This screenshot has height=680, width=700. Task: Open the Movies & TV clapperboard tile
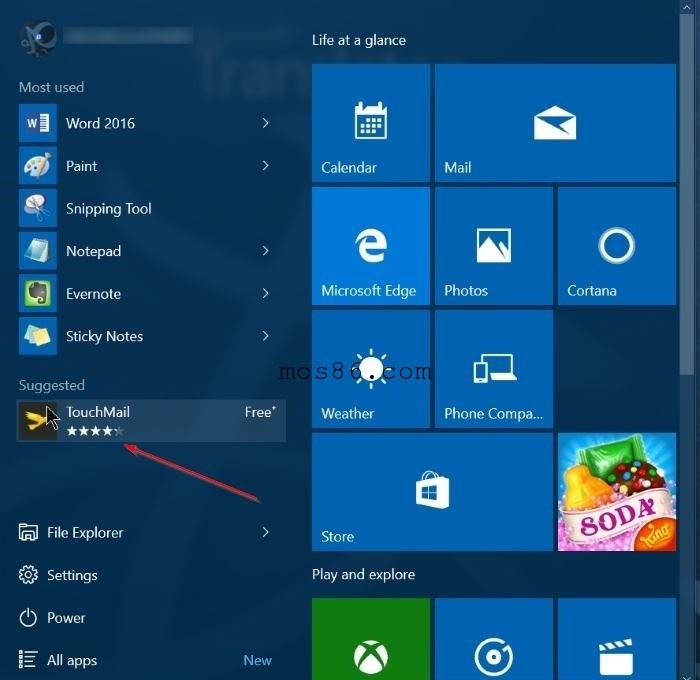point(617,639)
